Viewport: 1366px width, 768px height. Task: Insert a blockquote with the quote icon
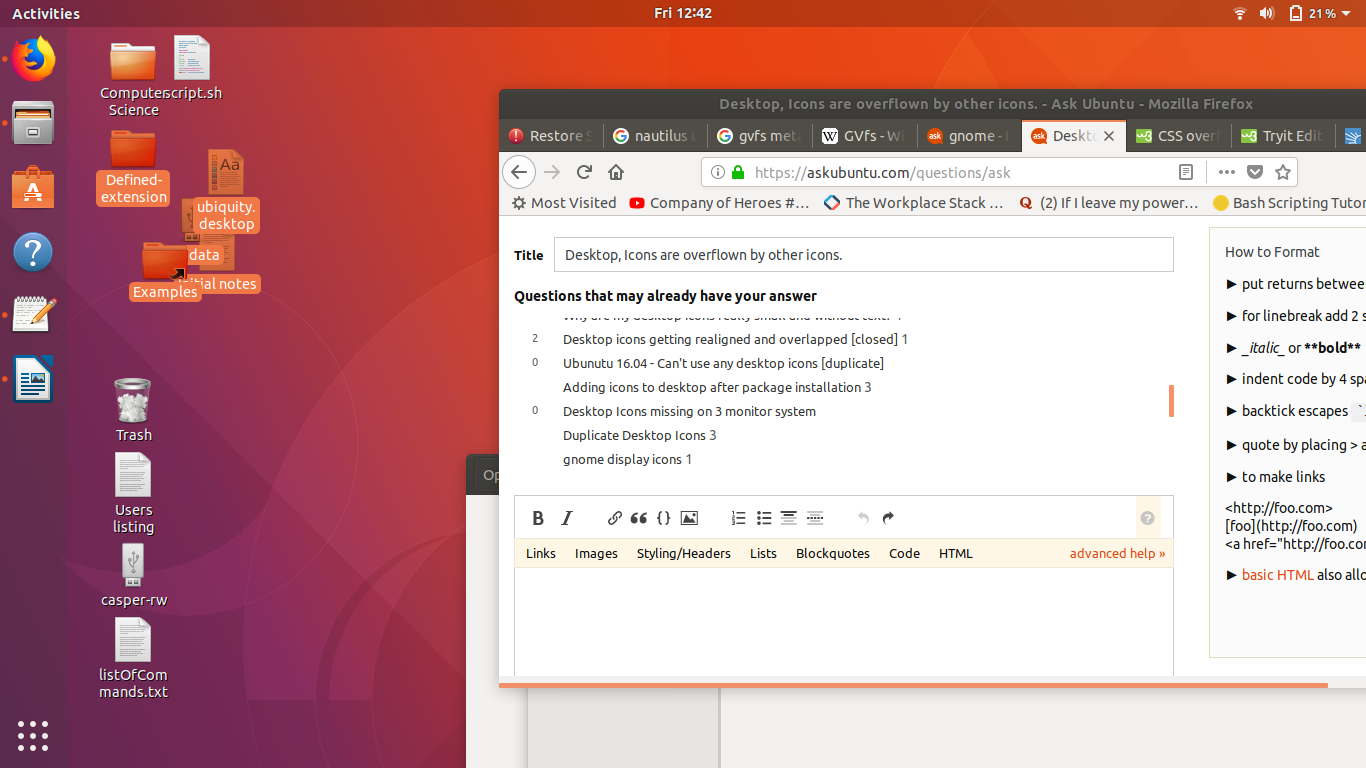tap(638, 518)
